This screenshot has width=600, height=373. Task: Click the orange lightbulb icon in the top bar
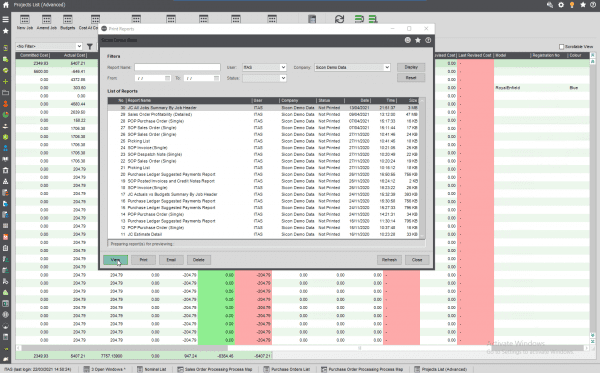tap(572, 5)
